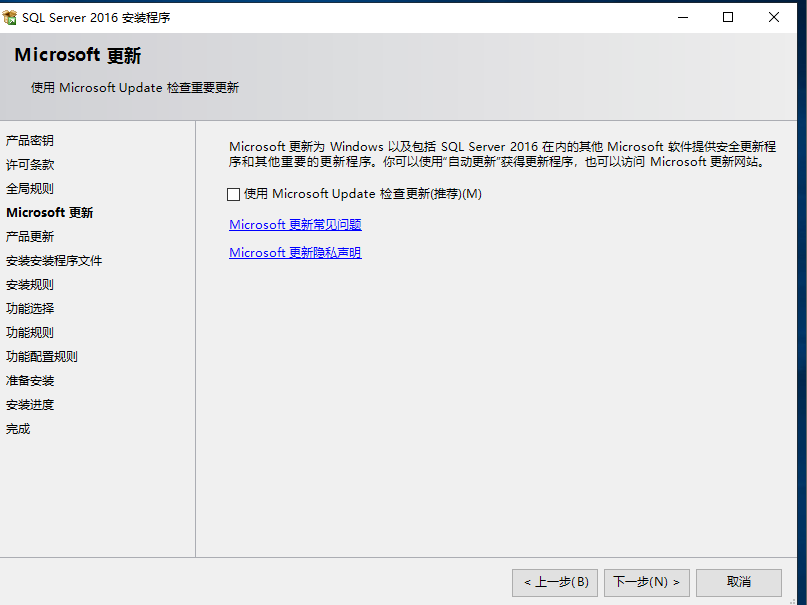This screenshot has width=807, height=605.
Task: Select 功能规则 step in sidebar
Action: coord(30,333)
